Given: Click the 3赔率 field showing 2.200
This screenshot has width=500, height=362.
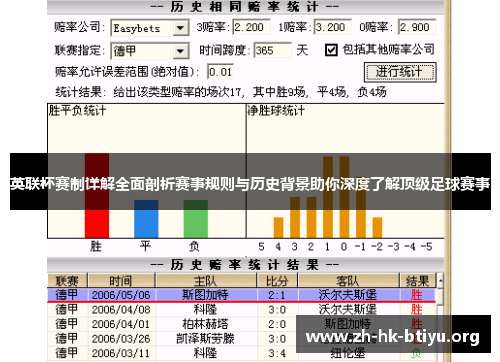Looking at the screenshot, I should point(251,27).
